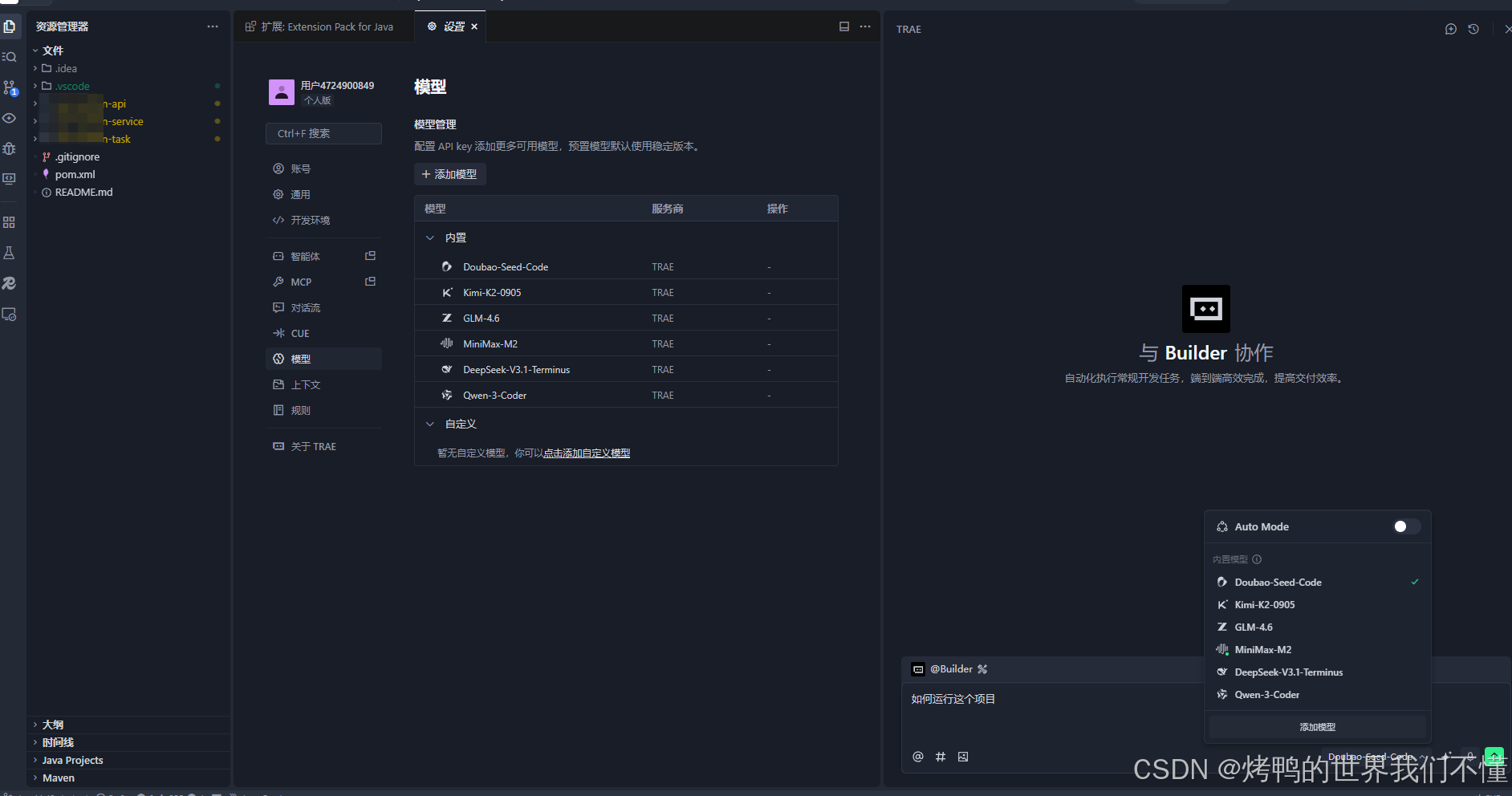Expand the .idea folder
The image size is (1512, 796).
coord(35,68)
